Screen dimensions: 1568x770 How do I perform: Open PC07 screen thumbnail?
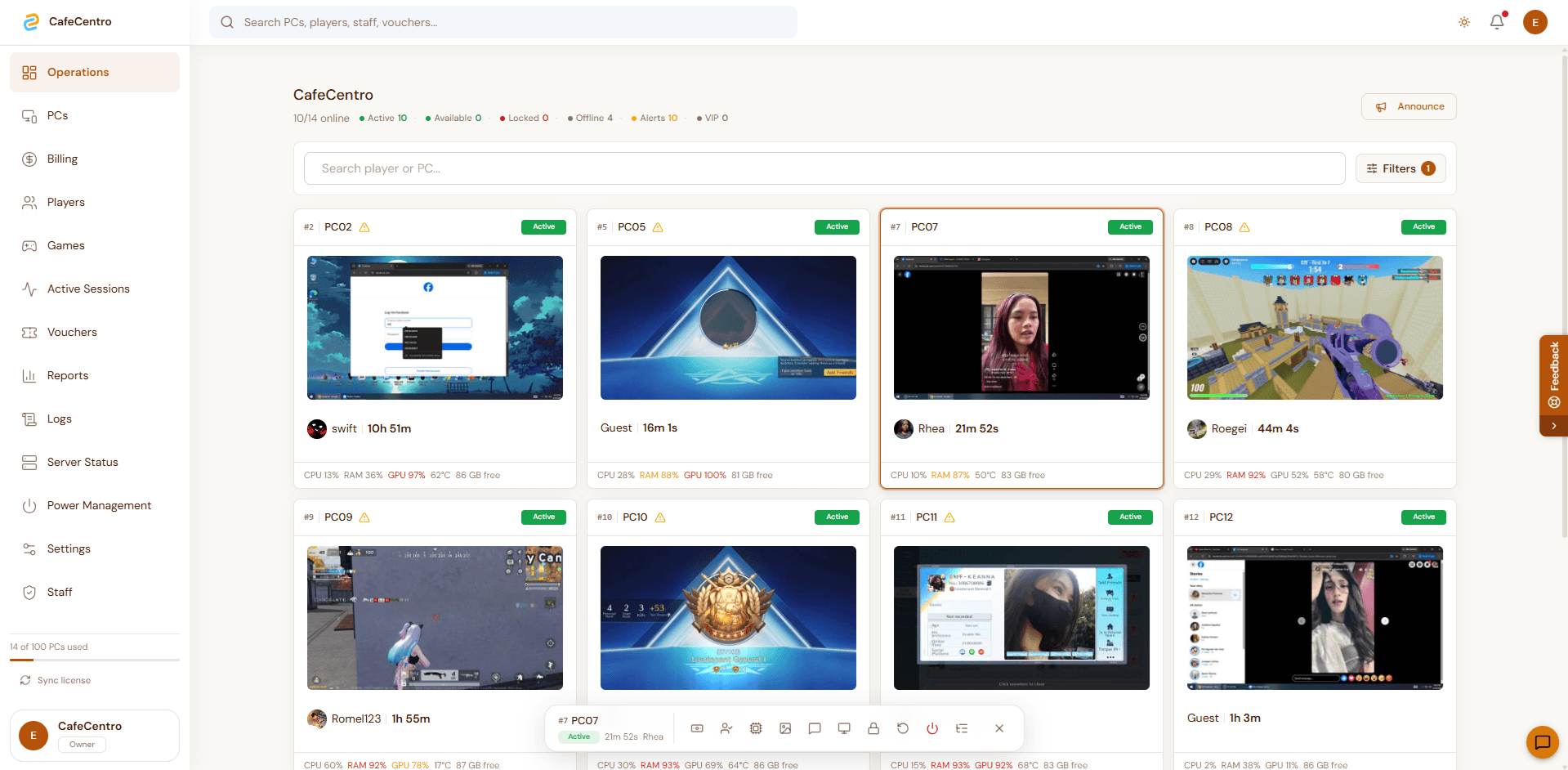(1021, 328)
